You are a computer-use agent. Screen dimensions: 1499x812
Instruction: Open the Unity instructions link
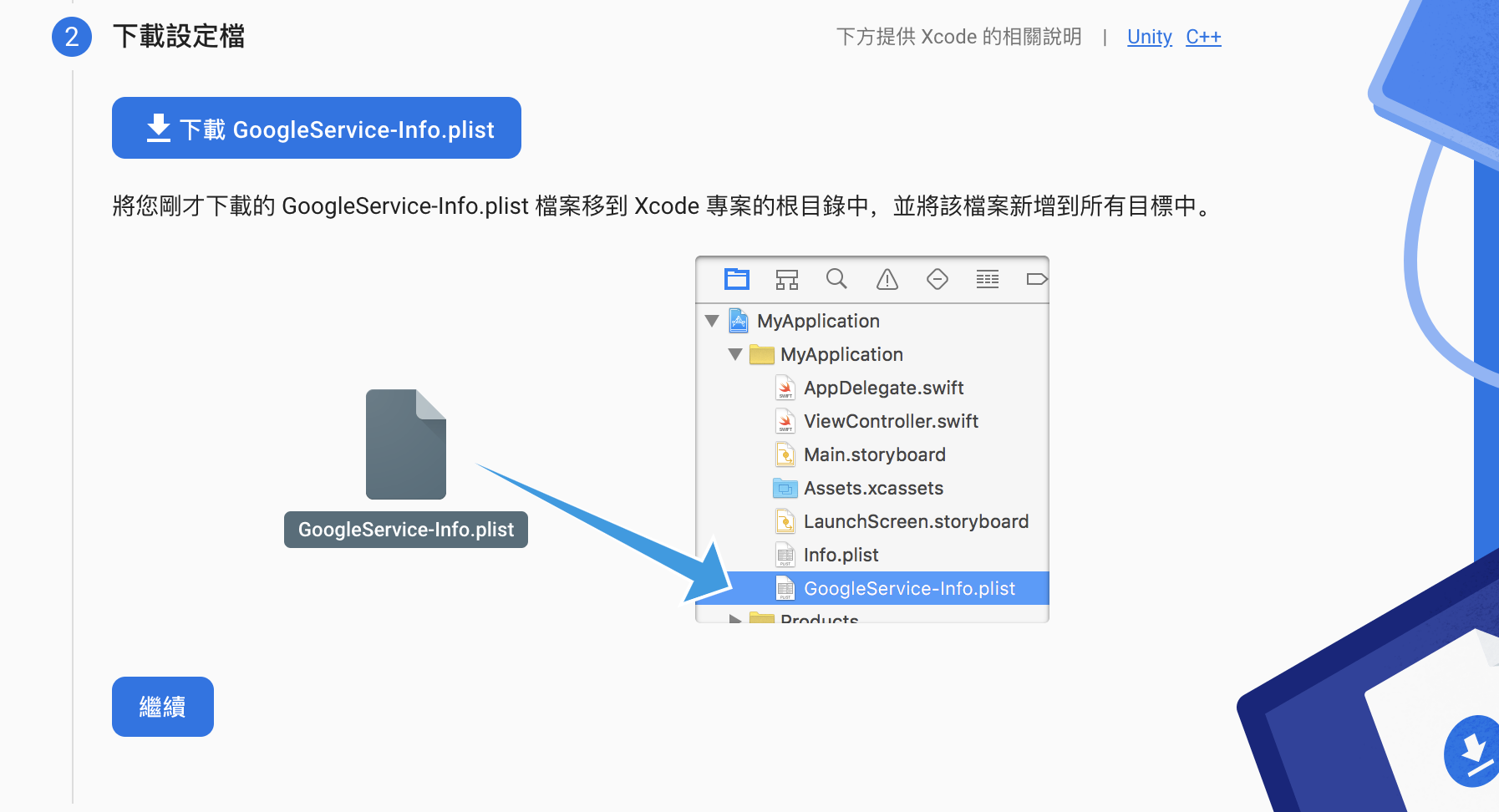tap(1150, 37)
